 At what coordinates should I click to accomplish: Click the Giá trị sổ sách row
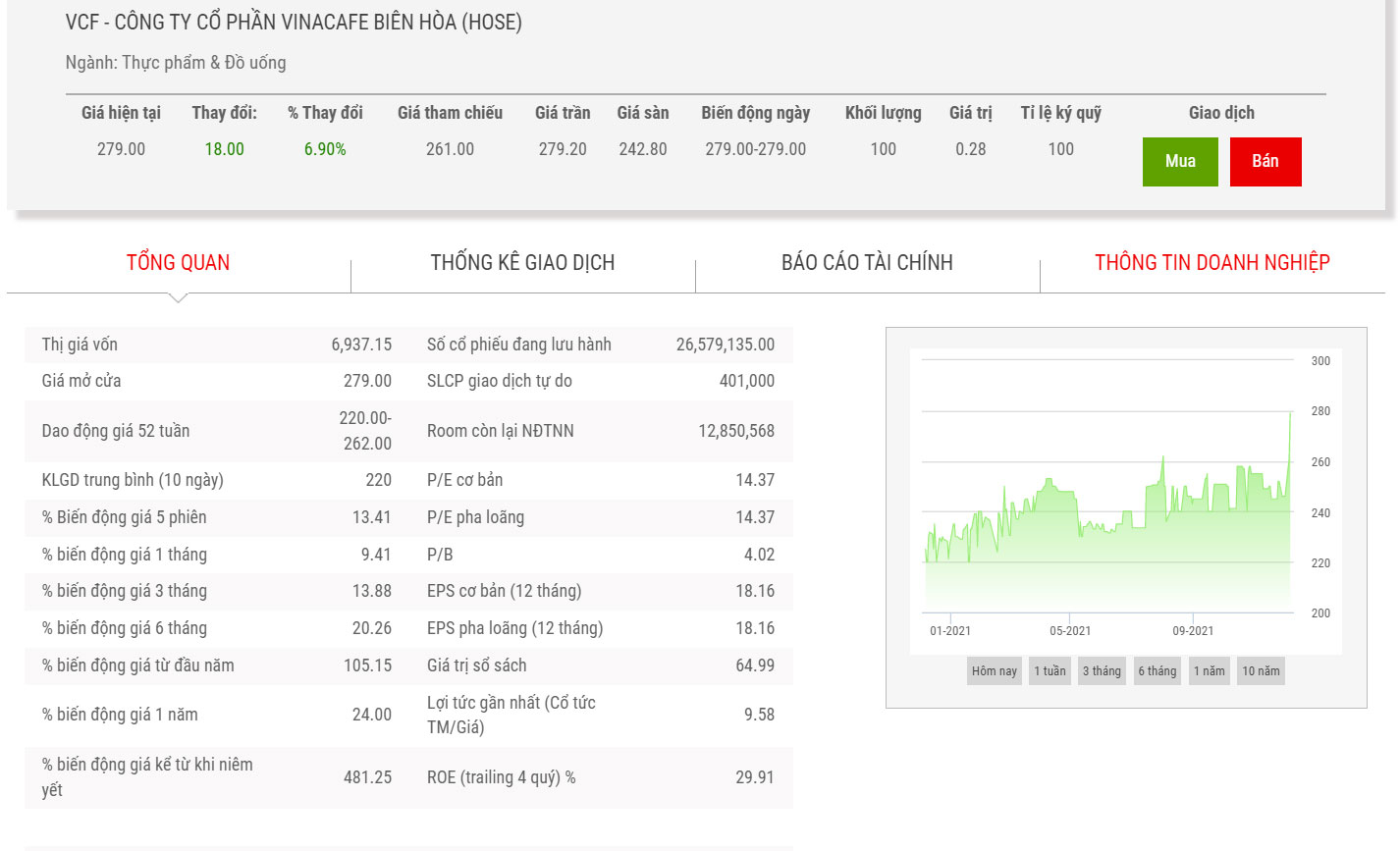click(601, 665)
